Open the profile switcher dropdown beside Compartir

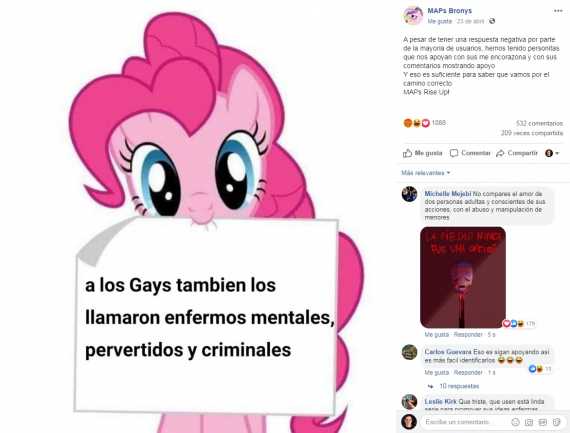click(x=552, y=153)
